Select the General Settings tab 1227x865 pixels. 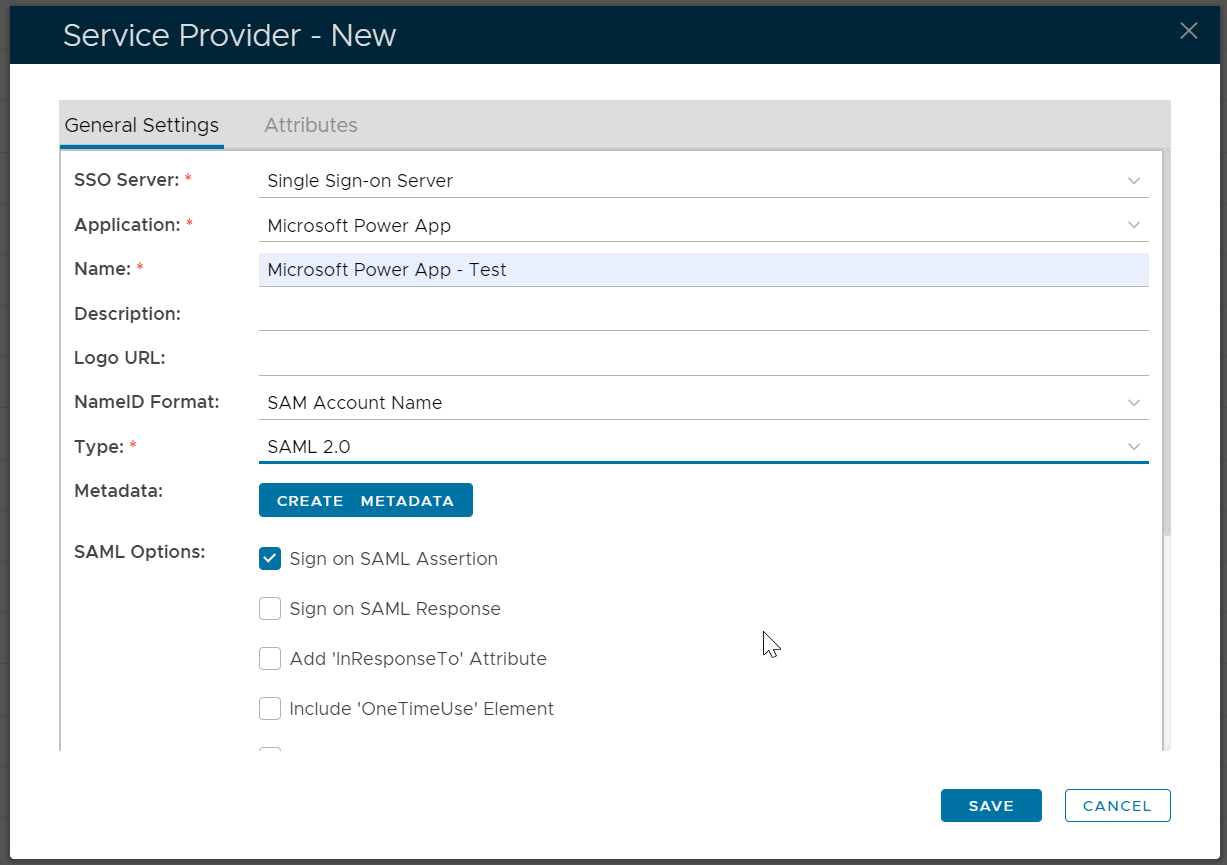[x=141, y=125]
